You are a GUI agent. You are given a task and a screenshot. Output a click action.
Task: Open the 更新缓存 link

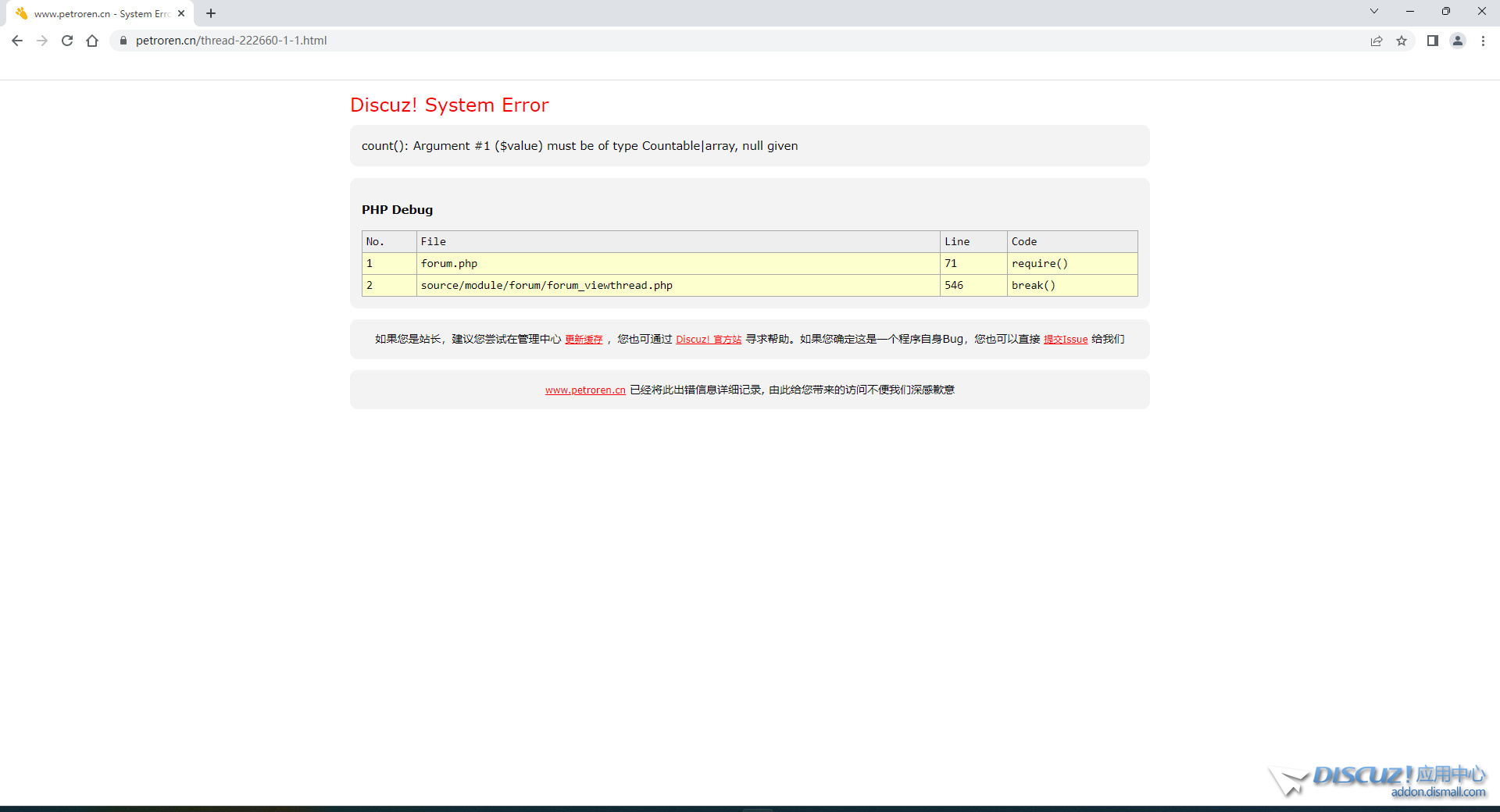point(584,340)
